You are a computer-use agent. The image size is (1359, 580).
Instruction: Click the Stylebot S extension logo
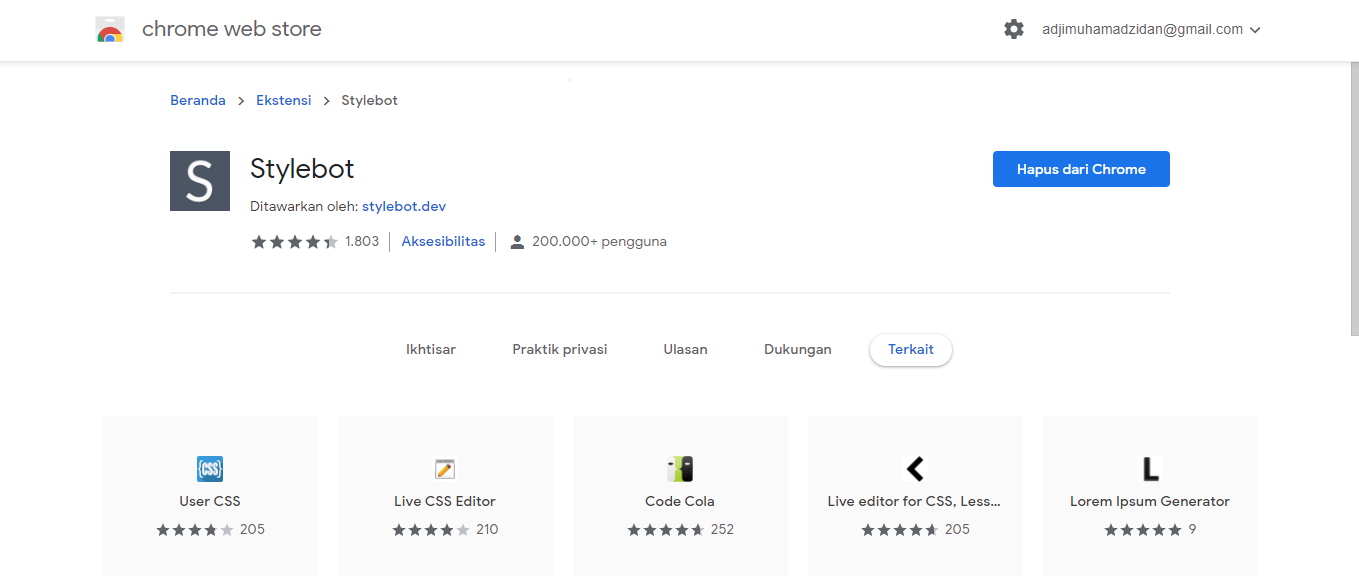tap(200, 181)
